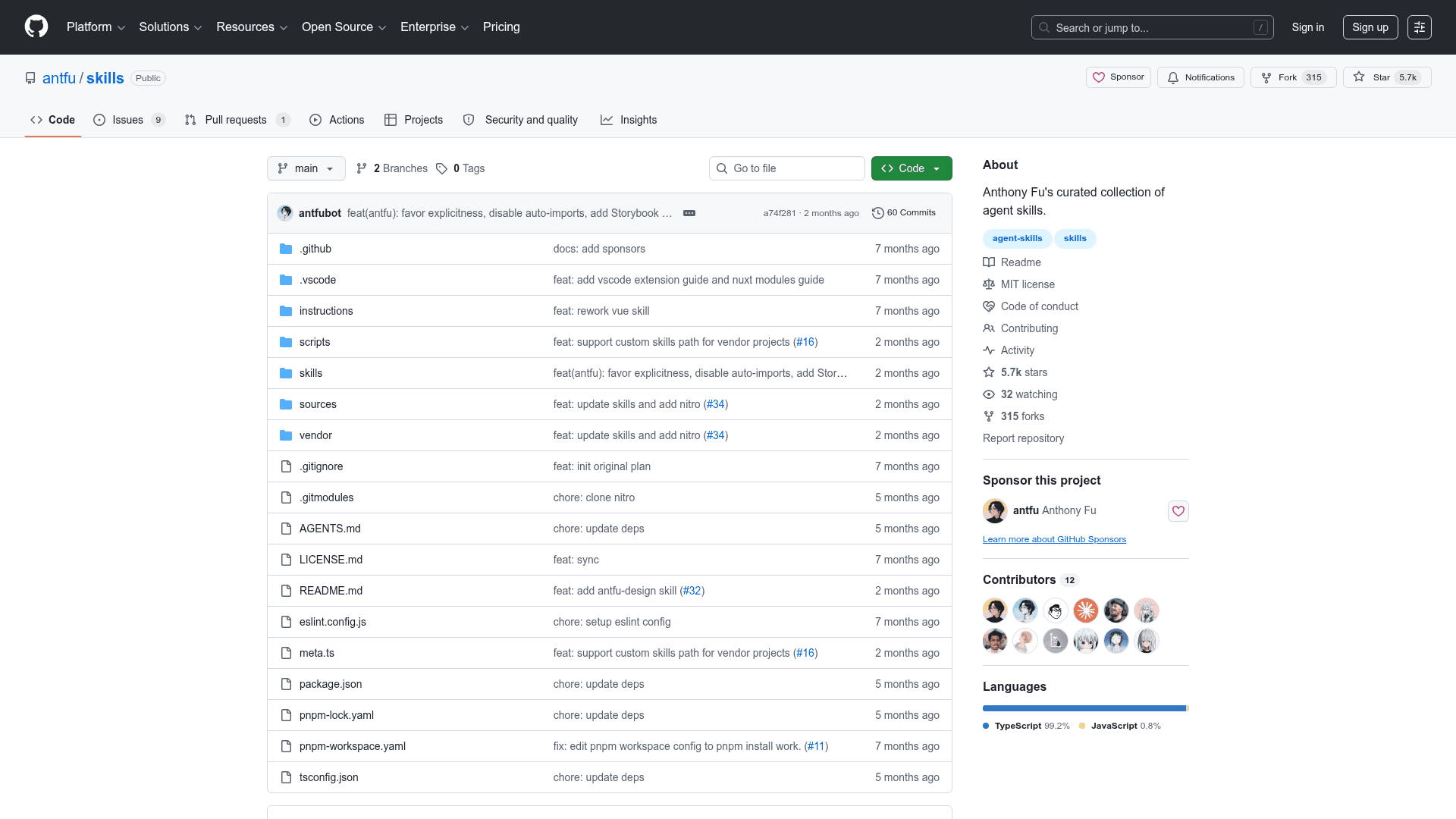Click the file icon beside meta.ts
1456x819 pixels.
click(x=286, y=653)
